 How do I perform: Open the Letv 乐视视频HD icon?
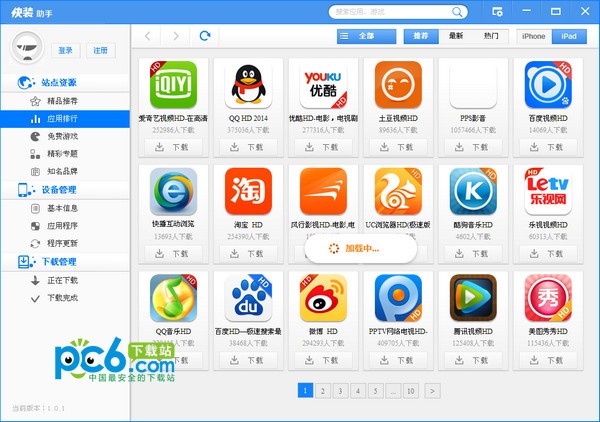click(548, 191)
